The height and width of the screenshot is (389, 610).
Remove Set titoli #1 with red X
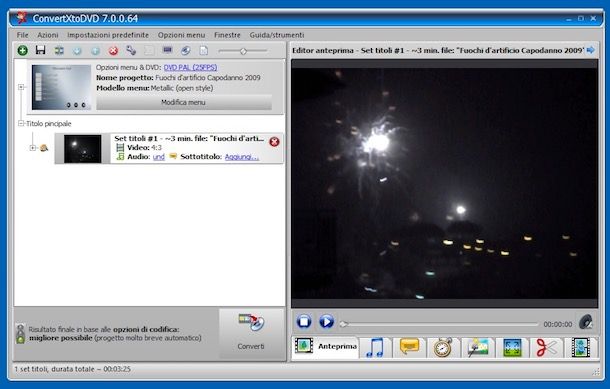pyautogui.click(x=274, y=142)
